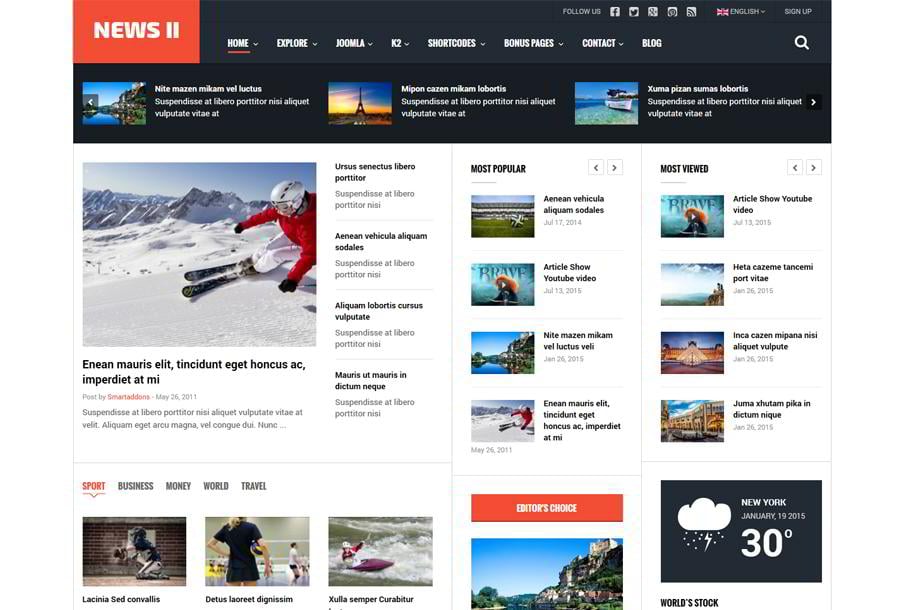Open the Facebook follow icon
The image size is (900, 610).
[615, 12]
